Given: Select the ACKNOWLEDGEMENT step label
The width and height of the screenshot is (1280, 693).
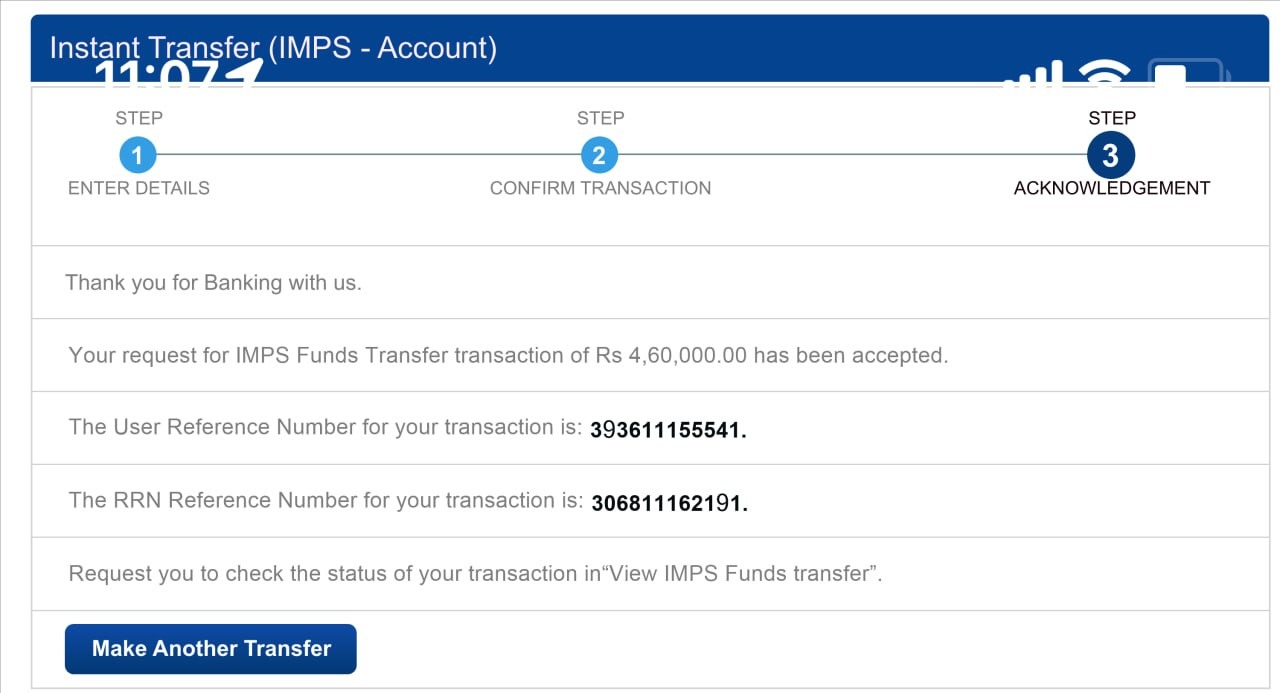Looking at the screenshot, I should point(1111,188).
